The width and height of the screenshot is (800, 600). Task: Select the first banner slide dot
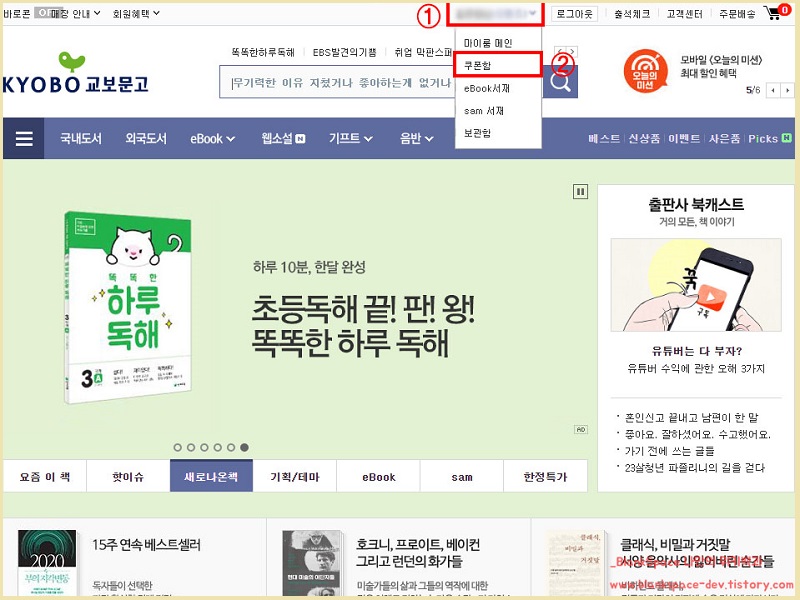click(x=178, y=447)
